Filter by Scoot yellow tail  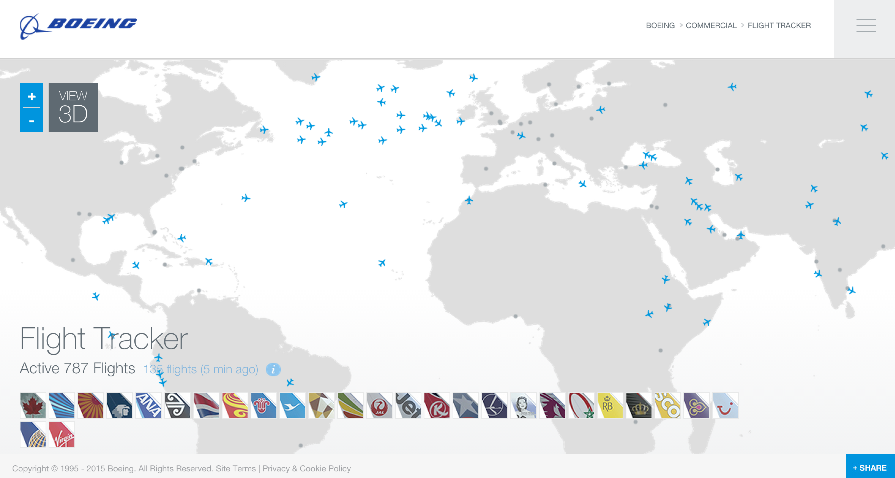point(668,405)
